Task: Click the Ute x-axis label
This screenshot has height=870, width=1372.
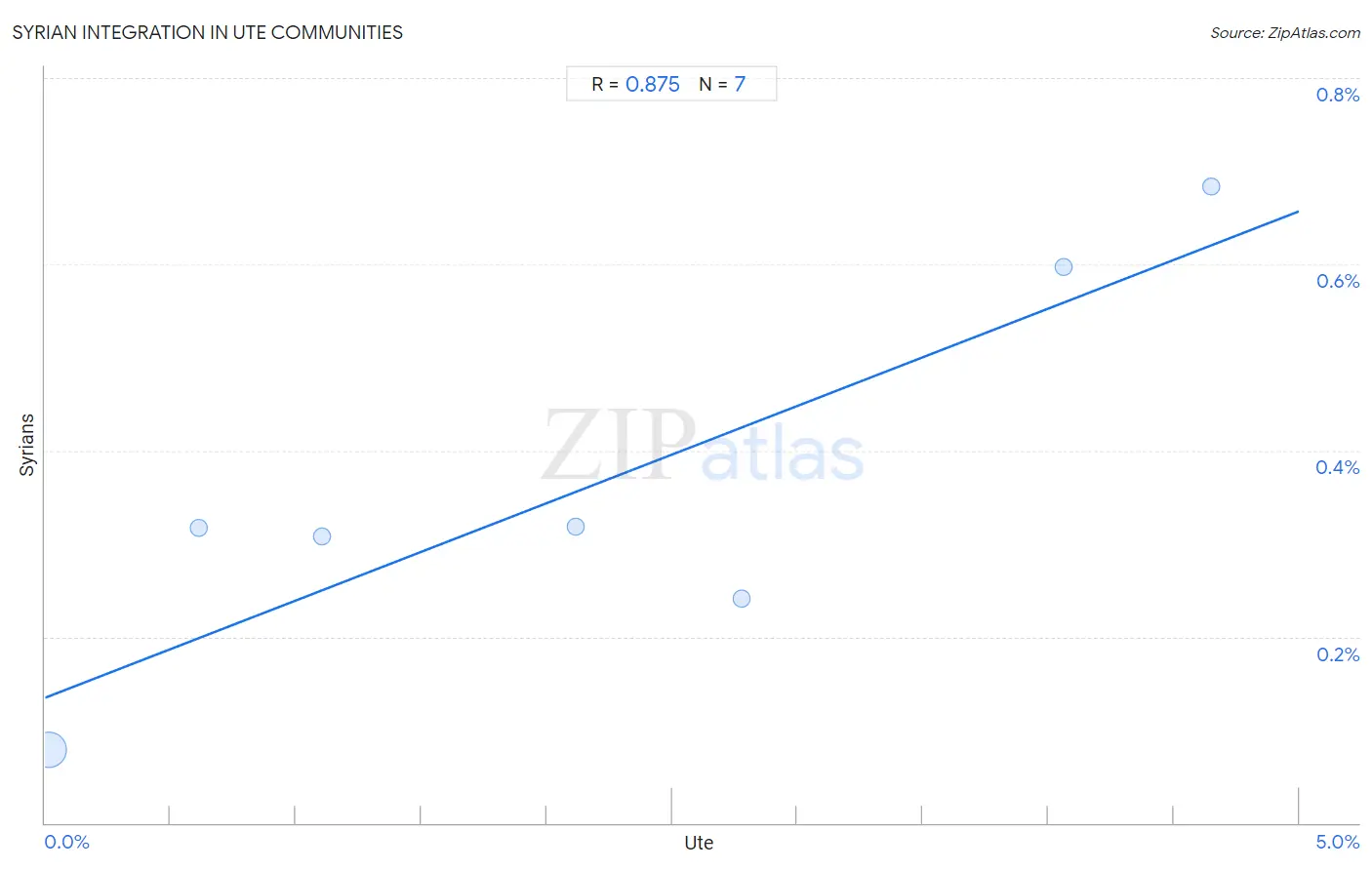Action: pyautogui.click(x=699, y=843)
